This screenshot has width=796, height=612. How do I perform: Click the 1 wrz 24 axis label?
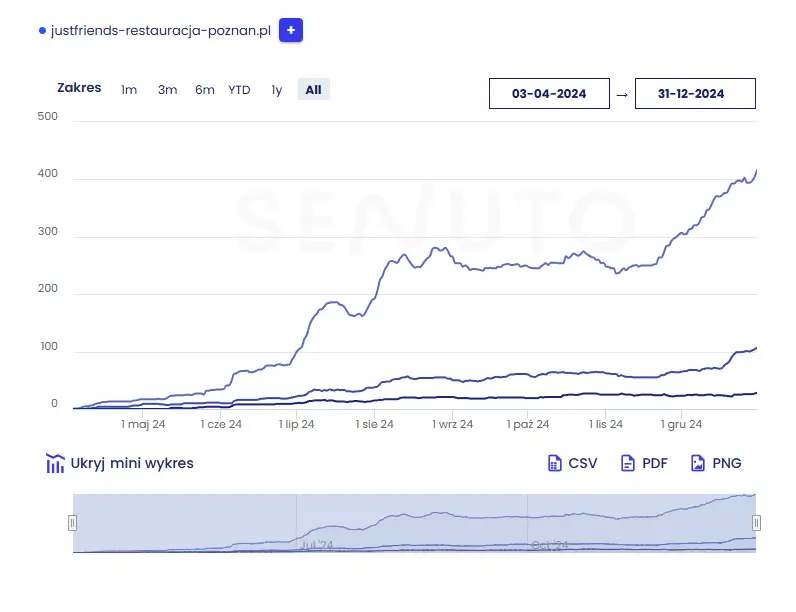tap(452, 424)
